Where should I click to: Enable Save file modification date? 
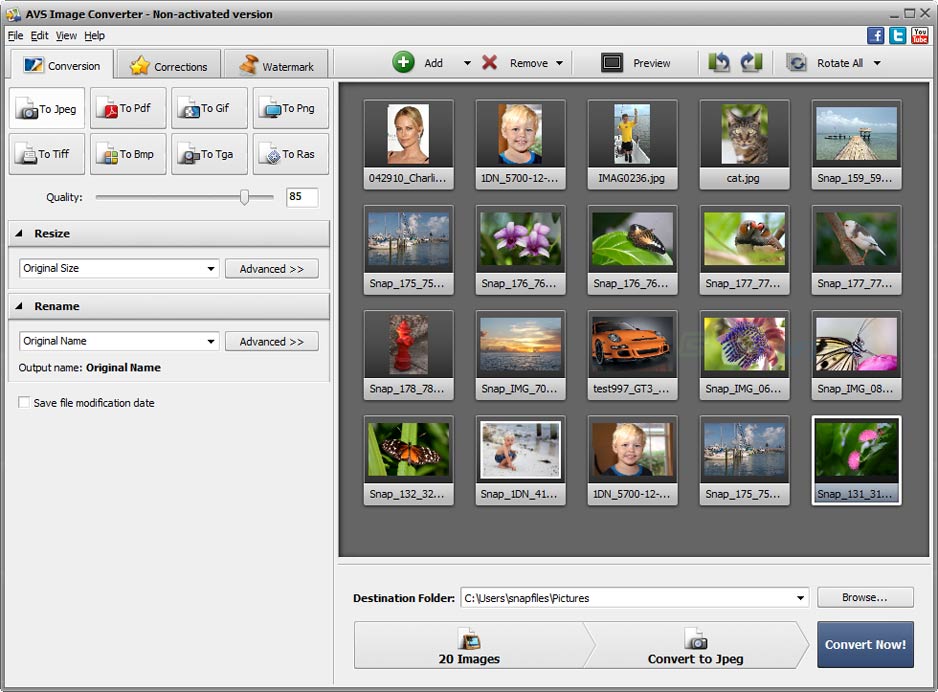pos(24,403)
